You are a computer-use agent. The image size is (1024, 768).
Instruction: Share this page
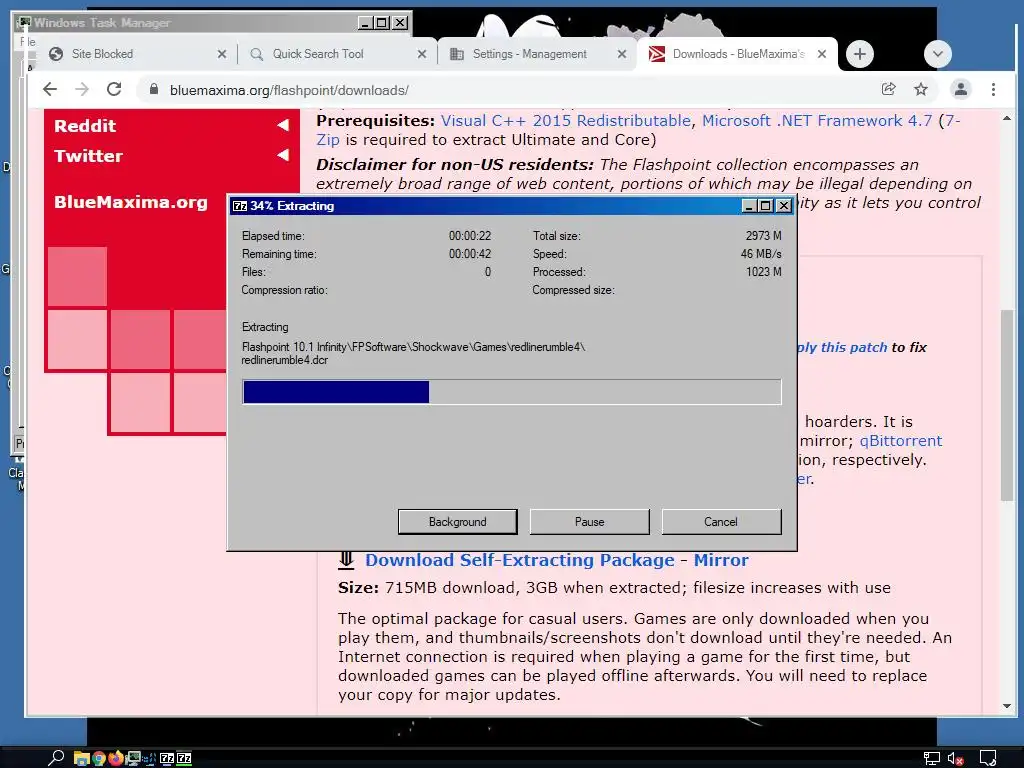[x=888, y=89]
